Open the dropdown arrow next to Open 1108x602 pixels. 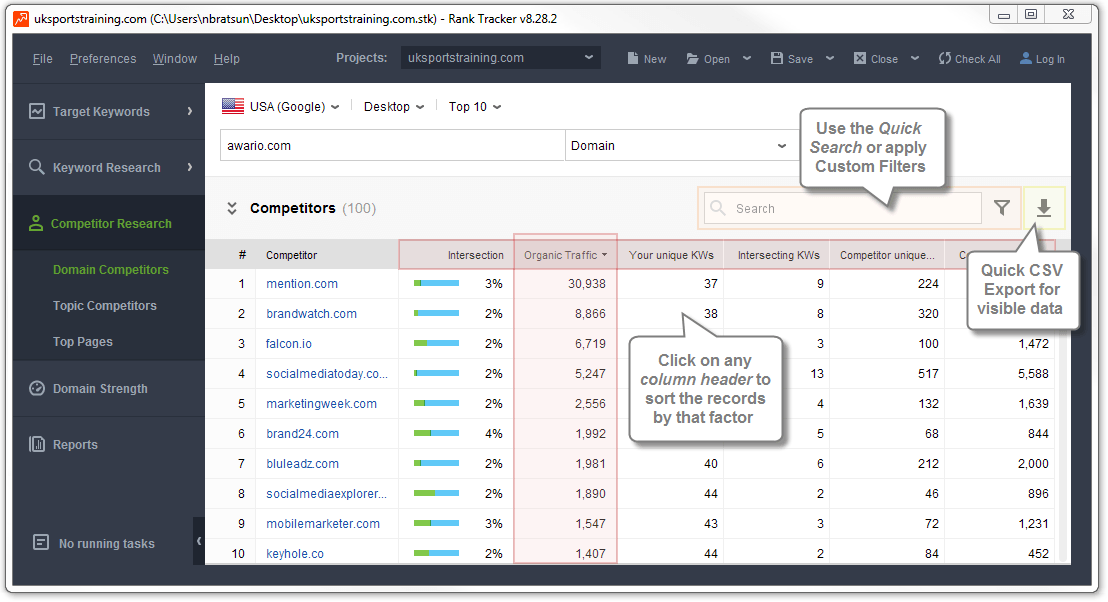pos(746,59)
